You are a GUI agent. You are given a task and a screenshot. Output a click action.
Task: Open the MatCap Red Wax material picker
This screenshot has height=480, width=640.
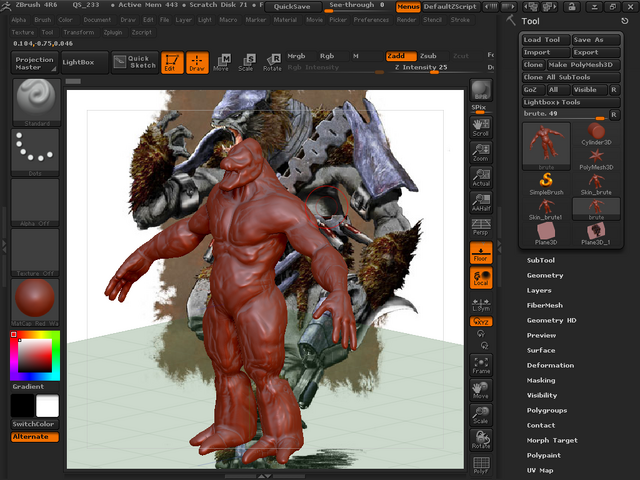35,302
